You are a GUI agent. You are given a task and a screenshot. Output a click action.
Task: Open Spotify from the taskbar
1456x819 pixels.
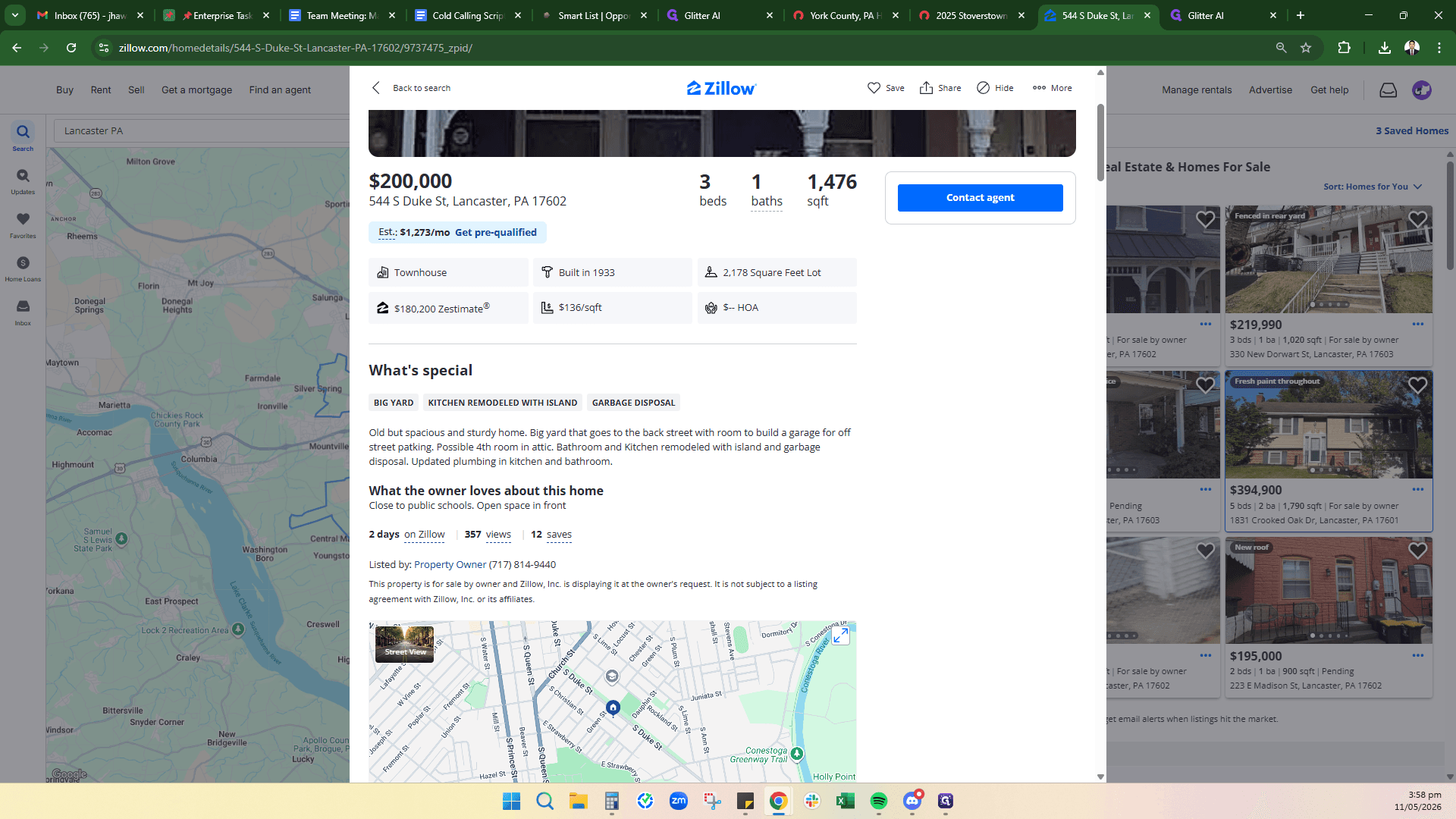878,801
